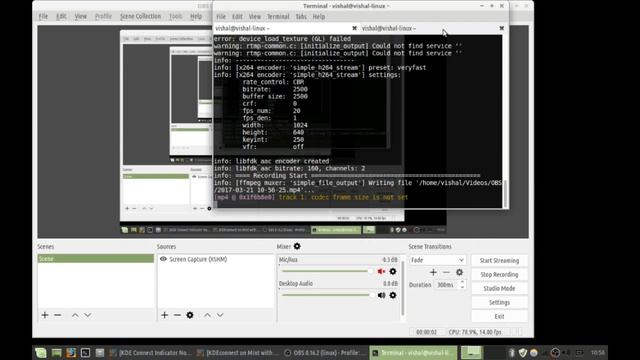Click the Mixer panel scrollbar

coord(403,287)
